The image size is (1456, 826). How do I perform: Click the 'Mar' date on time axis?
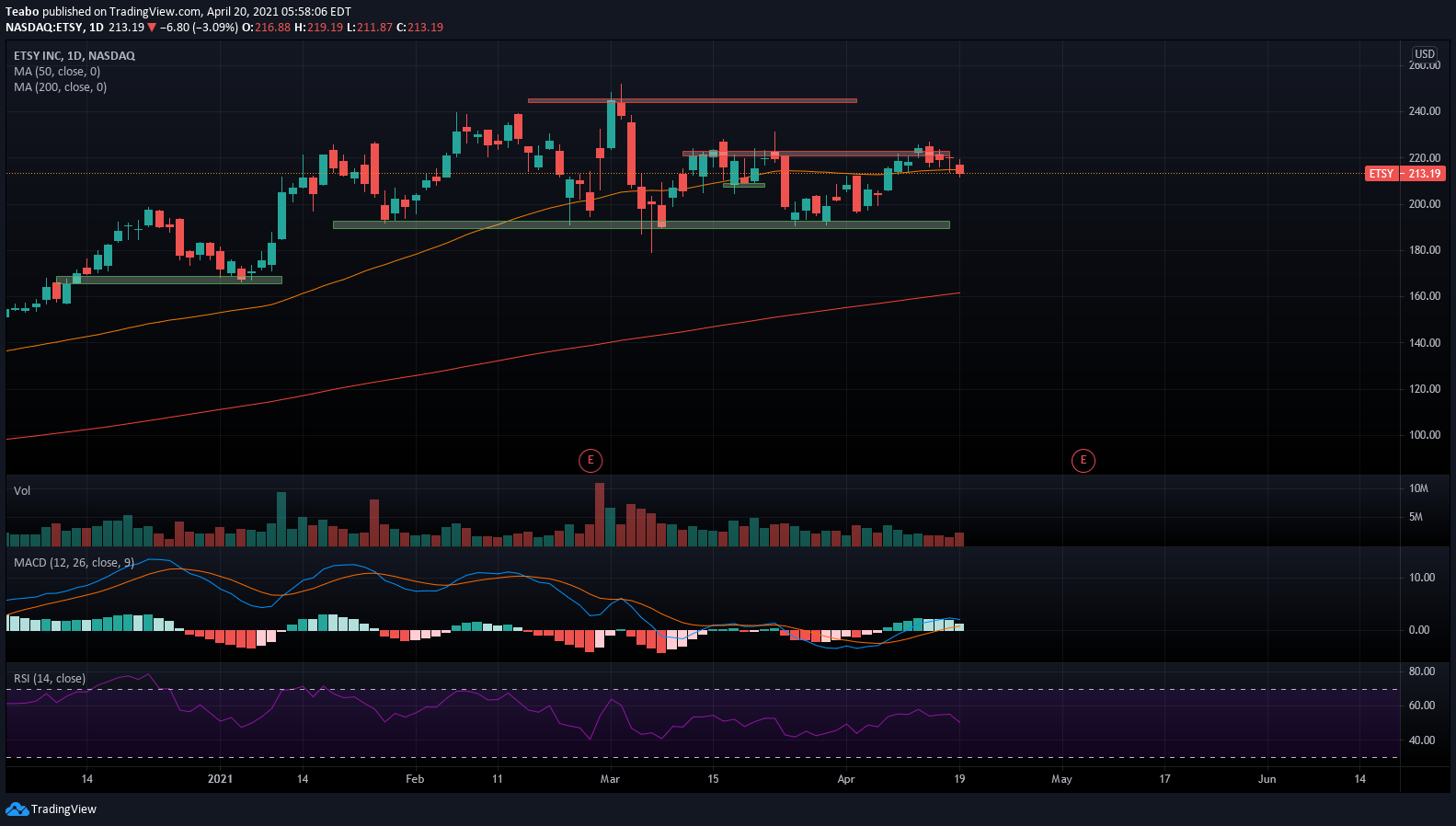(610, 779)
